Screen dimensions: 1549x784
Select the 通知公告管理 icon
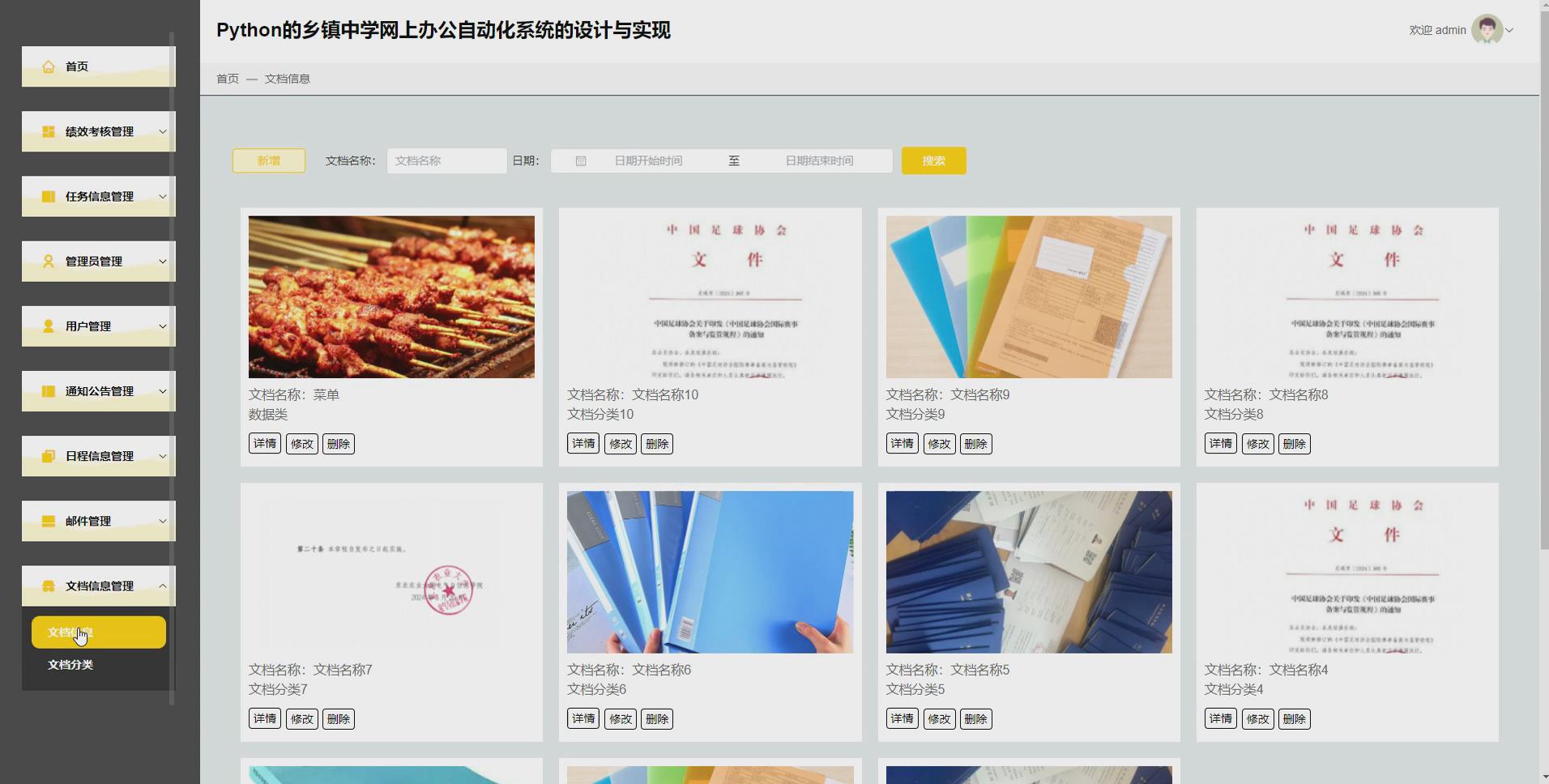click(48, 391)
